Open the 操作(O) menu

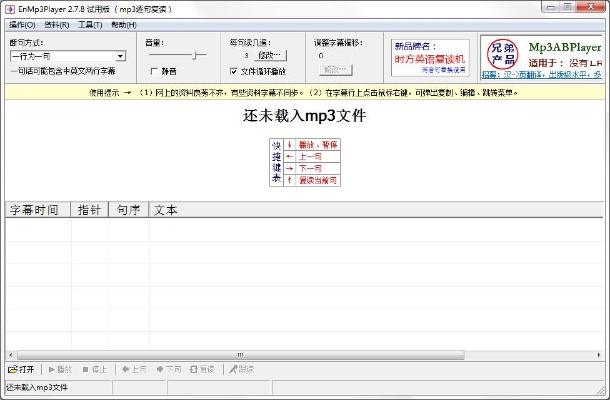coord(22,25)
